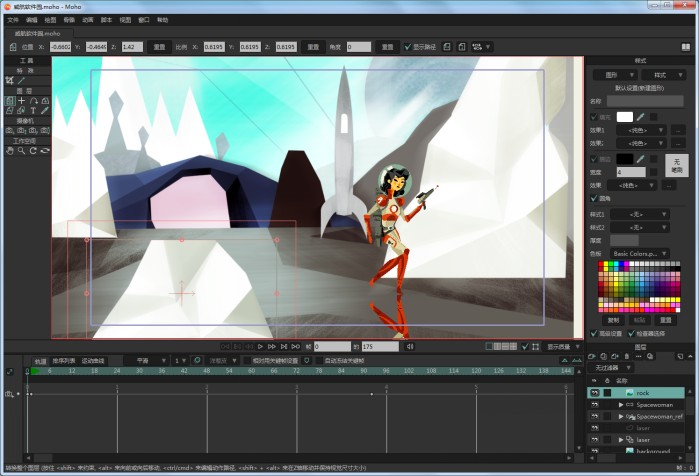The height and width of the screenshot is (476, 699).
Task: Click the timeline expand arrows icon
Action: 10,371
